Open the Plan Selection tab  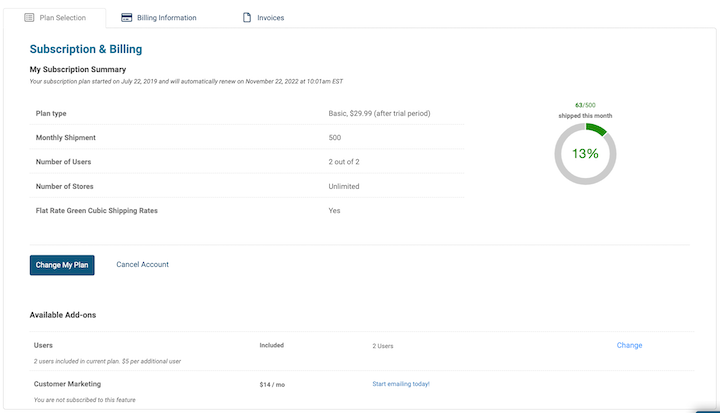(55, 18)
